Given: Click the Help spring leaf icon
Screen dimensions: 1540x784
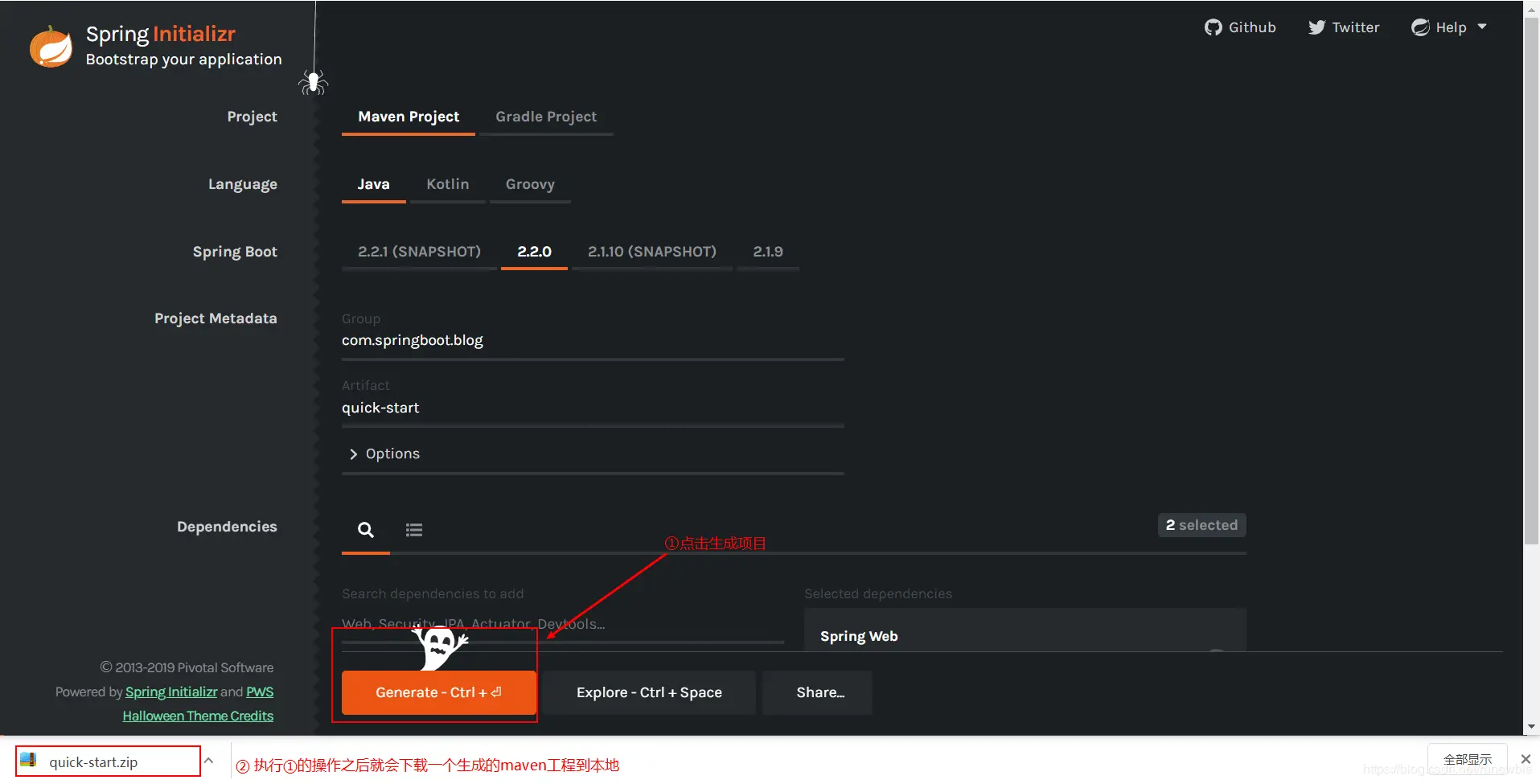Looking at the screenshot, I should (1421, 27).
